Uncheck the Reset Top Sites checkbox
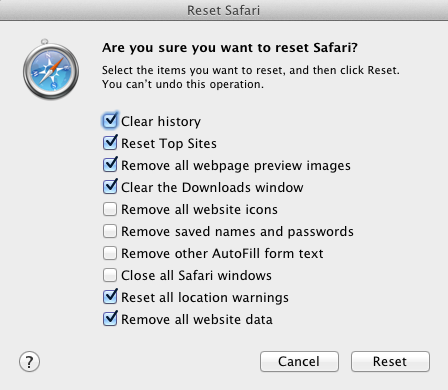Viewport: 448px width, 390px height. pyautogui.click(x=110, y=143)
